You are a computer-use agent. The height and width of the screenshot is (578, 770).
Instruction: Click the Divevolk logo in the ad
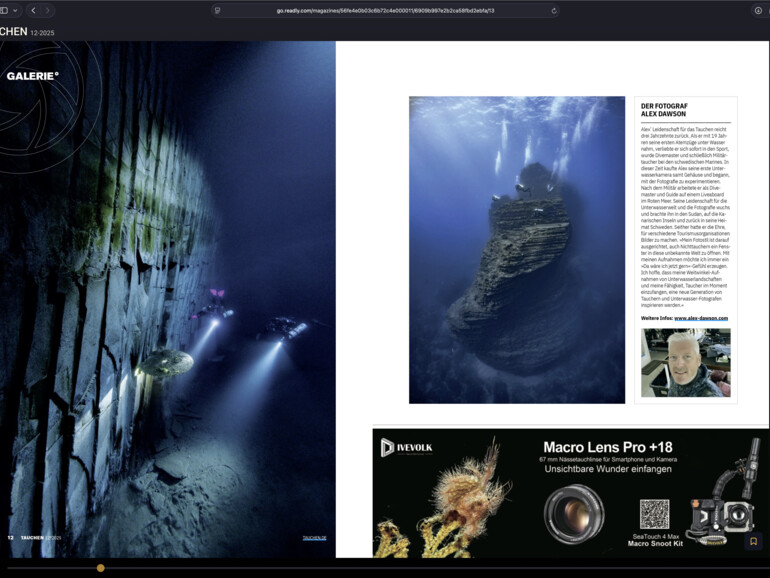pos(408,447)
